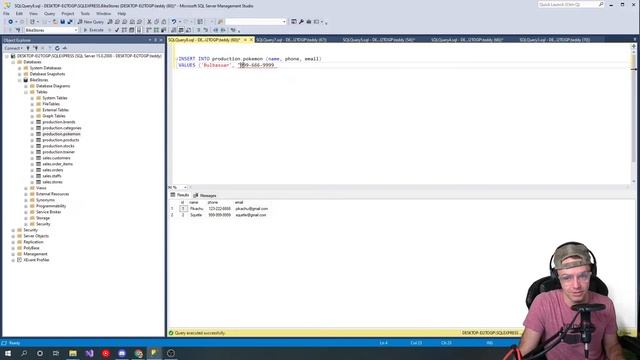Select the production.stocks table
The height and width of the screenshot is (360, 640).
58,146
